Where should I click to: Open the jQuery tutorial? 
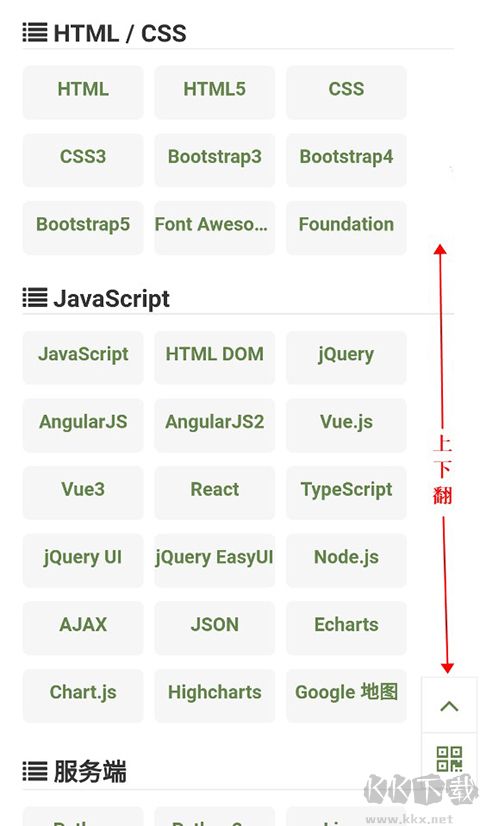pyautogui.click(x=346, y=357)
